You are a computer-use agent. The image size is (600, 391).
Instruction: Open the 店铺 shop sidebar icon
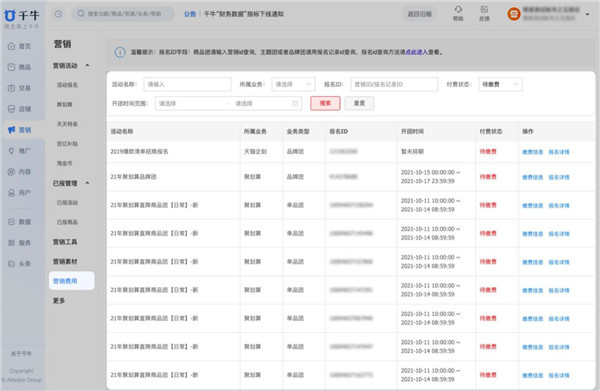click(x=11, y=109)
